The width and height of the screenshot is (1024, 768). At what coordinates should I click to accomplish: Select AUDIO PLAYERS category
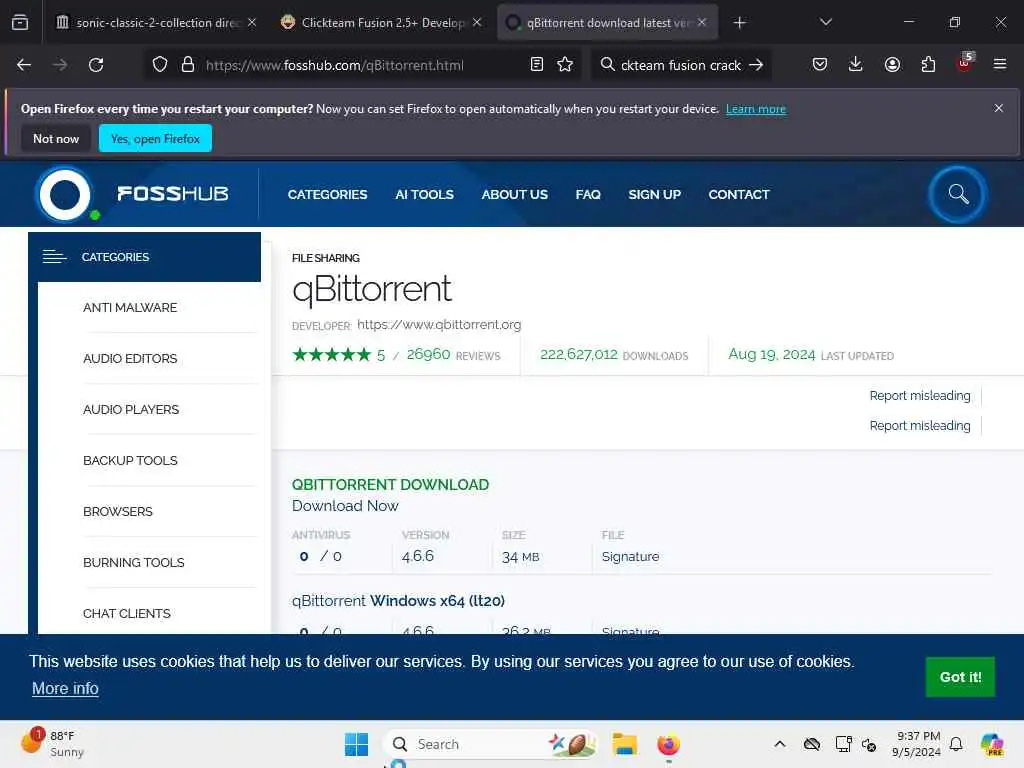(131, 409)
